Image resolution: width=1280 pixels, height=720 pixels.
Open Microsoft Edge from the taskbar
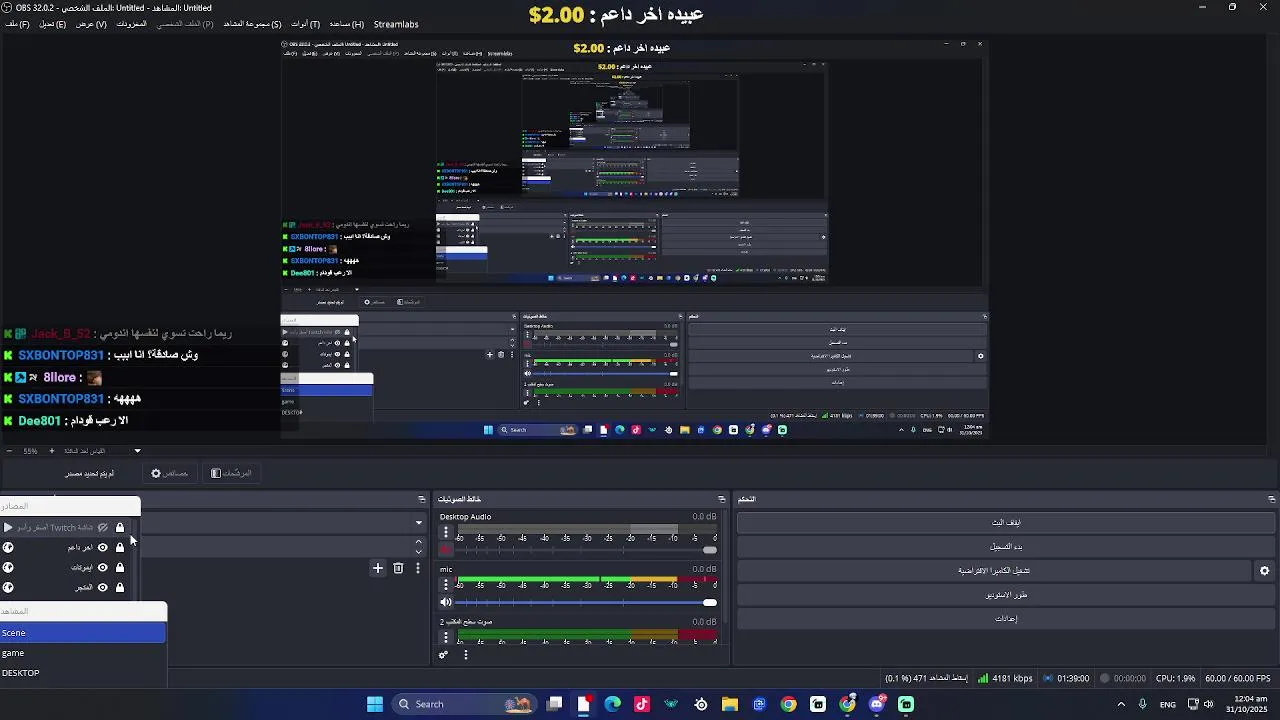[x=612, y=704]
